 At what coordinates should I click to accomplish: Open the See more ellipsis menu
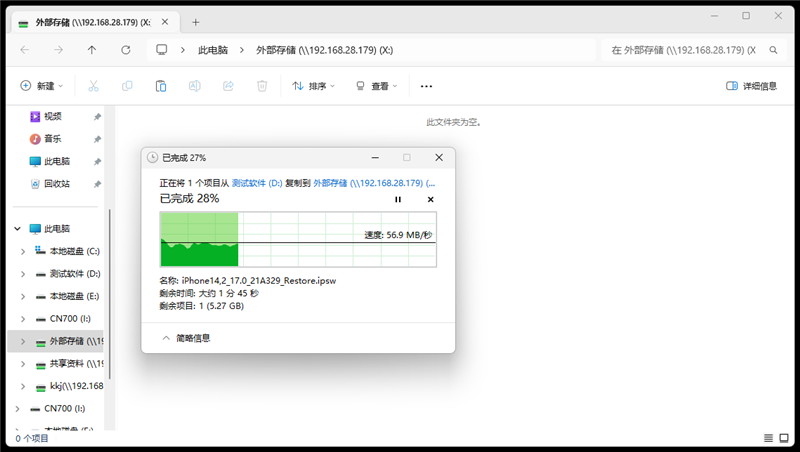426,86
